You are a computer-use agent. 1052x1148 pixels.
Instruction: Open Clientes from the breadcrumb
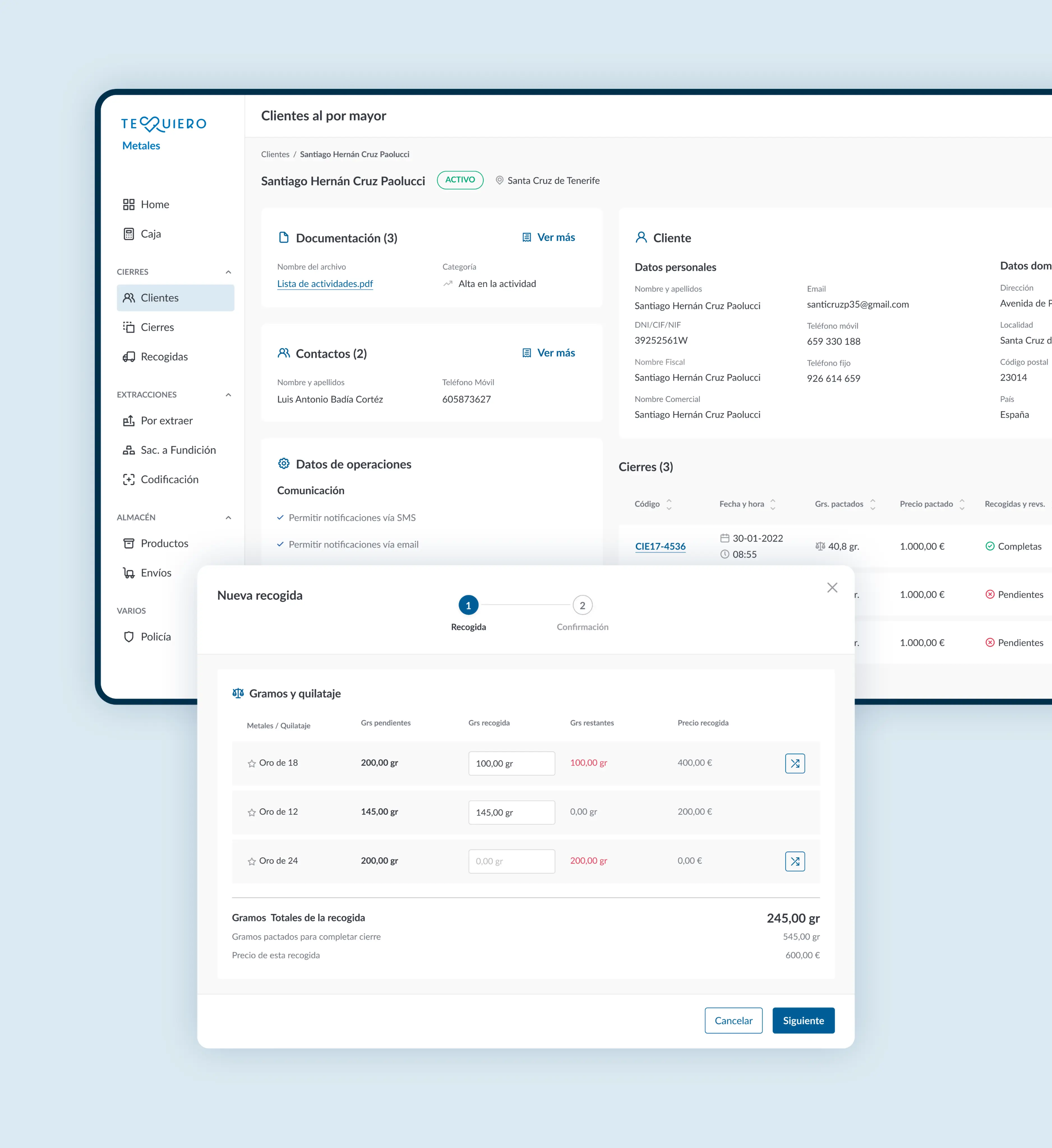pos(275,154)
